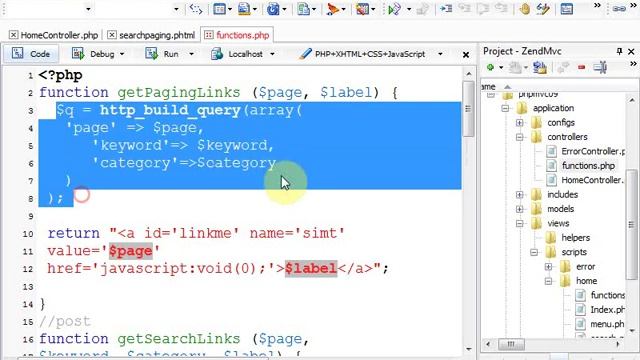Click the blue globe-refresh toolbar icon
The width and height of the screenshot is (640, 360).
[x=273, y=9]
